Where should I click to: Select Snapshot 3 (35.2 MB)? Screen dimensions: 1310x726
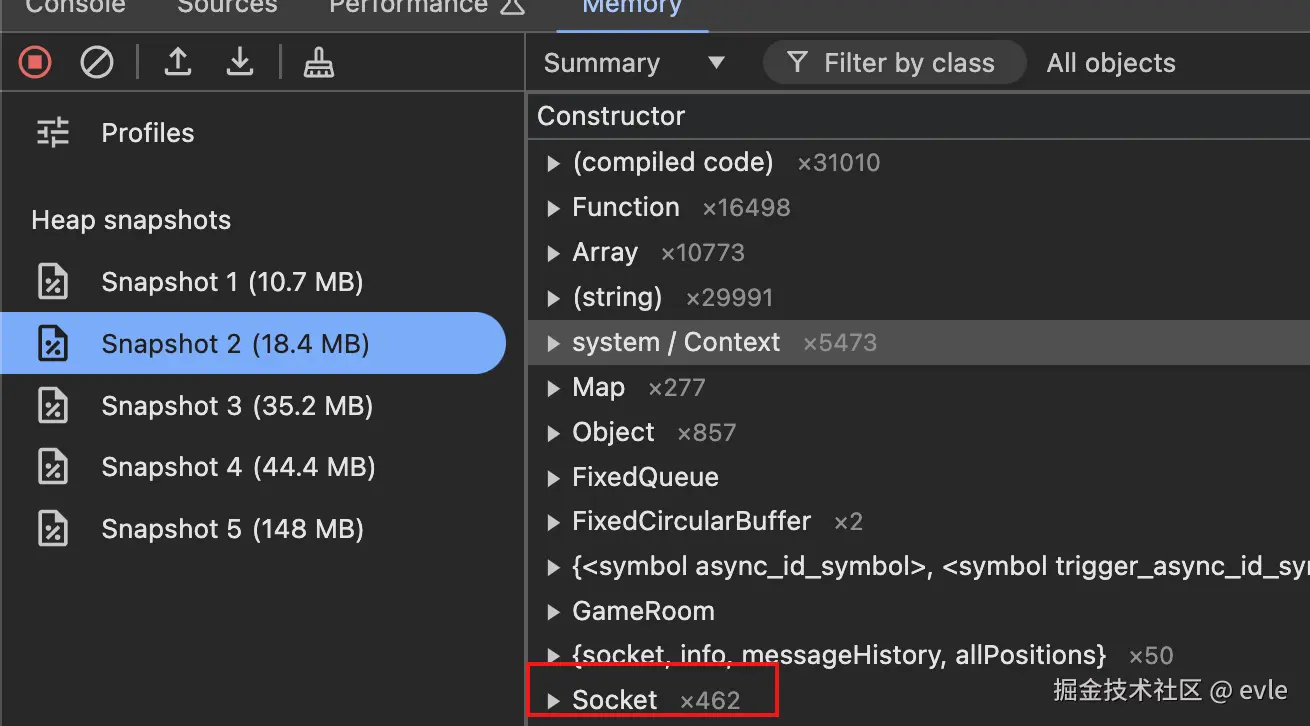236,406
